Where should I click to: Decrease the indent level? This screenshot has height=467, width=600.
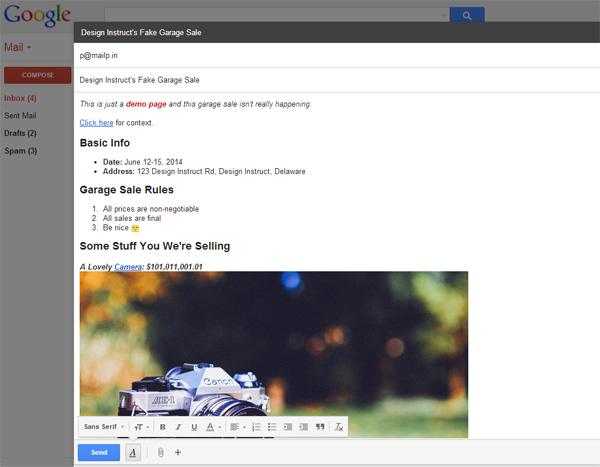[288, 427]
